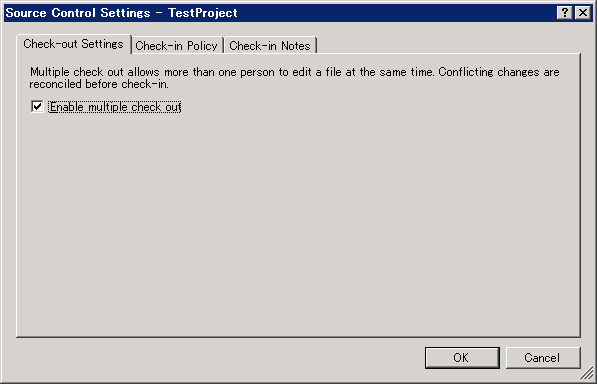Close the Source Control Settings dialog
This screenshot has width=597, height=384.
point(583,13)
